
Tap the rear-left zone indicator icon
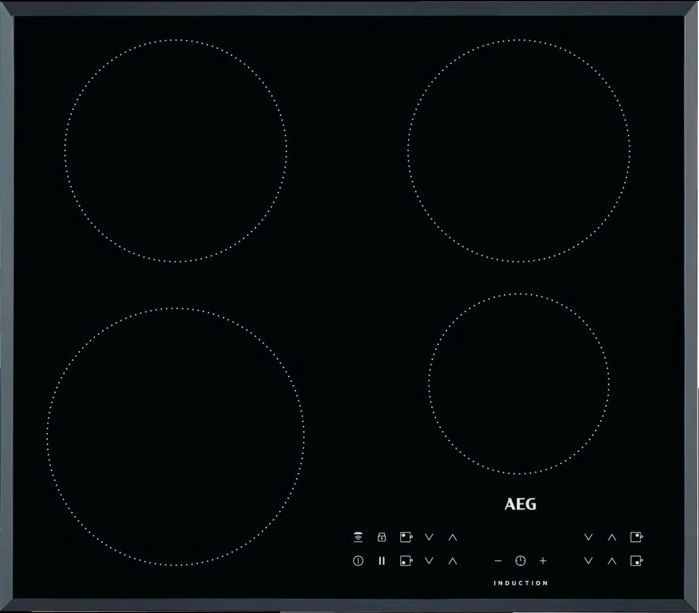tap(405, 537)
